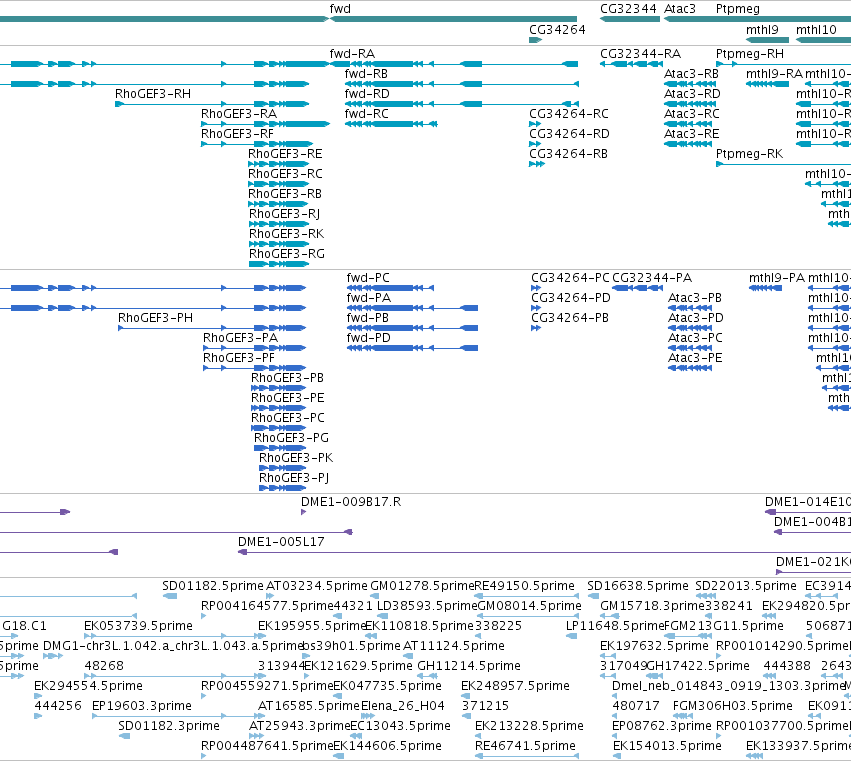Select the RhoGEF3-RJ transcript label

pyautogui.click(x=284, y=214)
